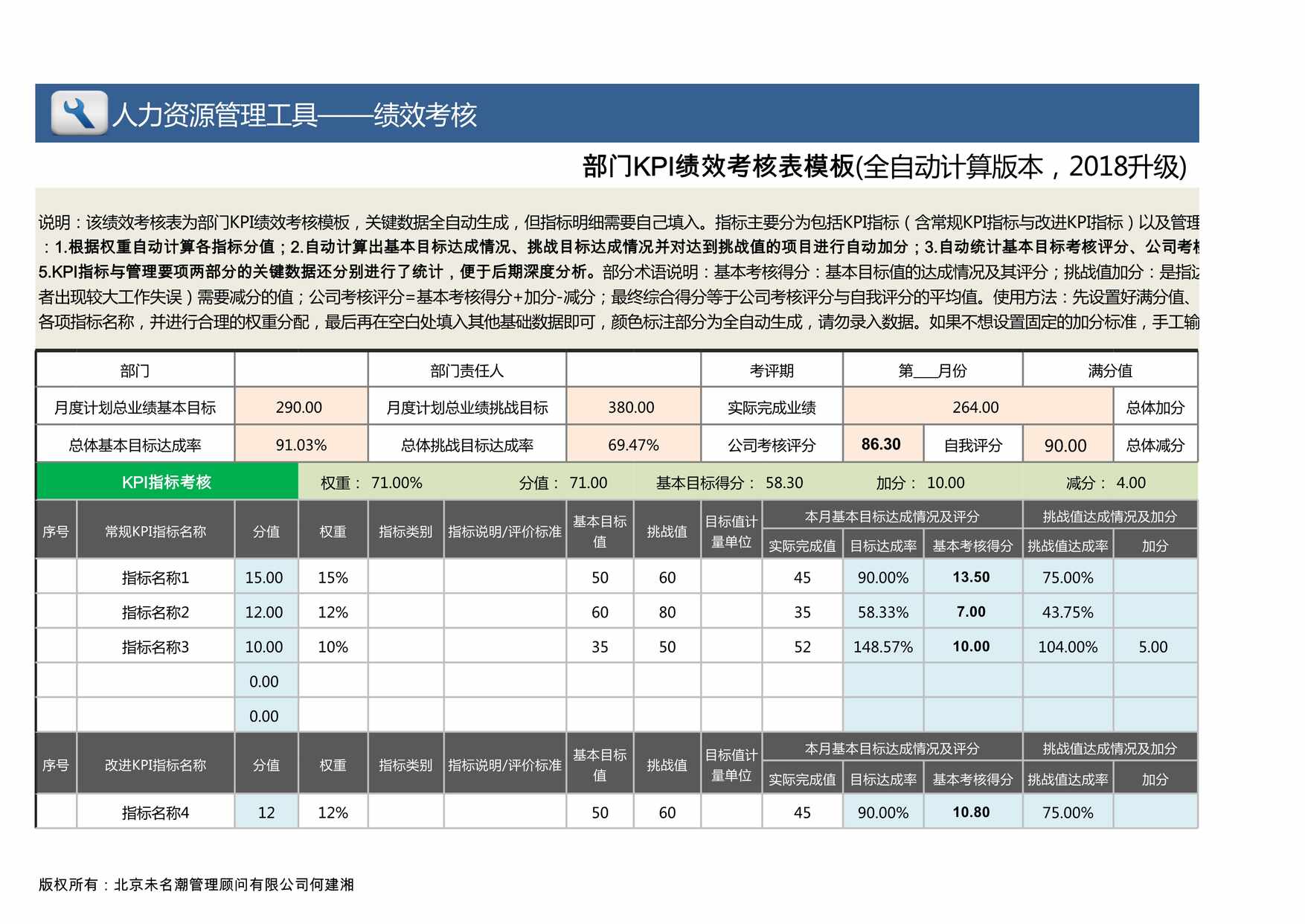Select the 公司考核评分 label
The image size is (1305, 924).
tap(772, 445)
